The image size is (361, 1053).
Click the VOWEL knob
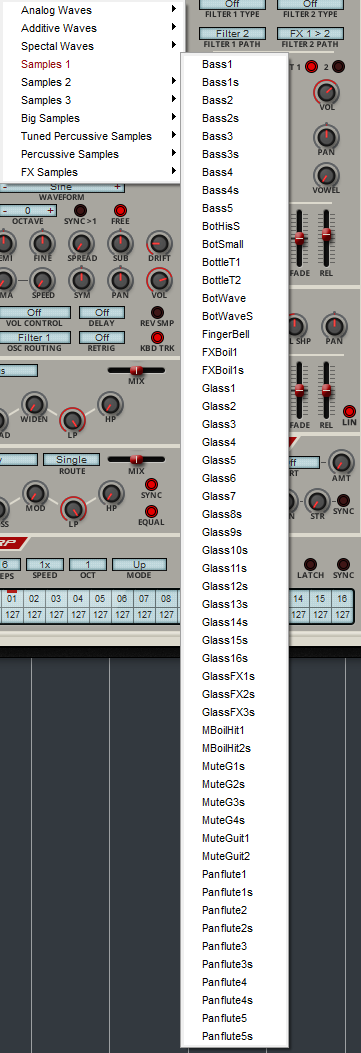point(325,175)
